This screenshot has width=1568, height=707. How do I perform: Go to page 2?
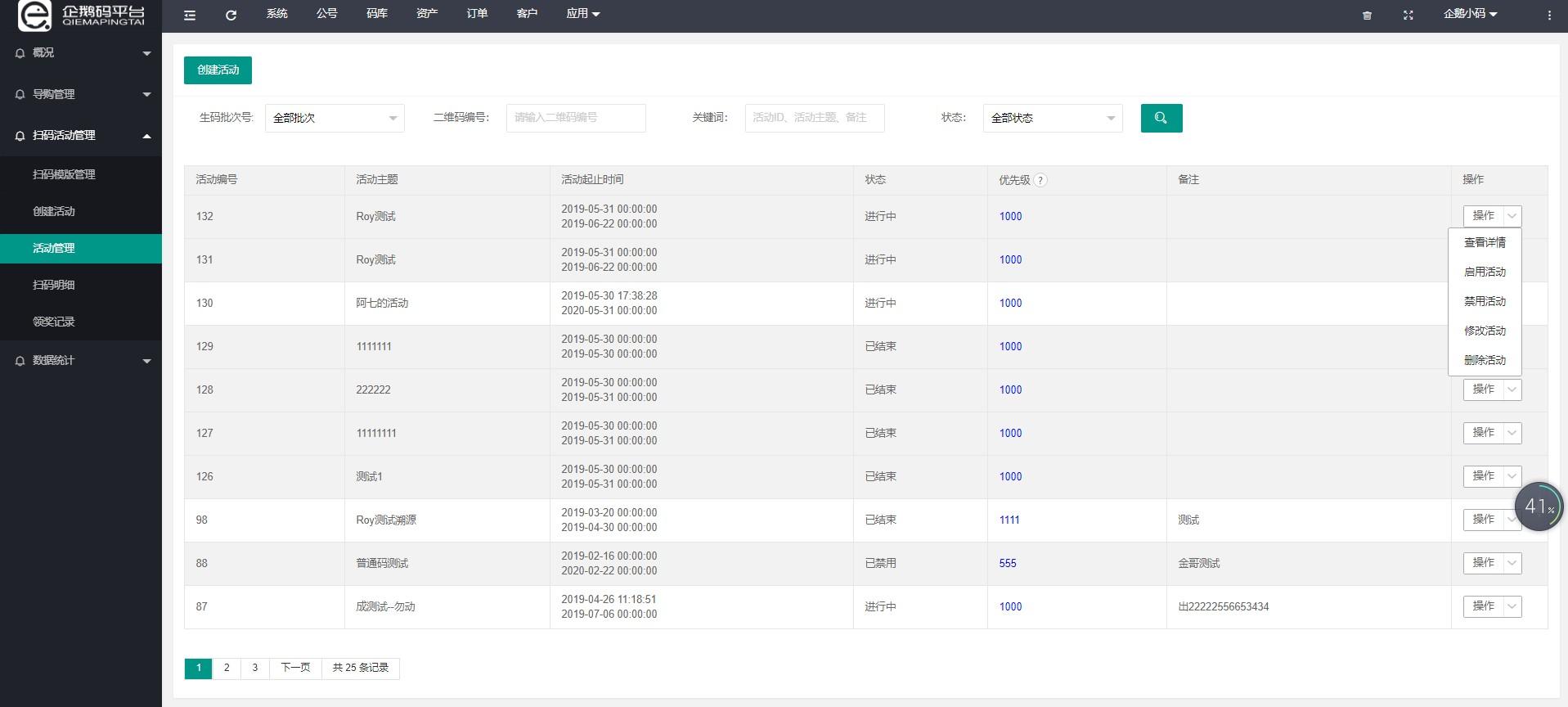pos(227,668)
